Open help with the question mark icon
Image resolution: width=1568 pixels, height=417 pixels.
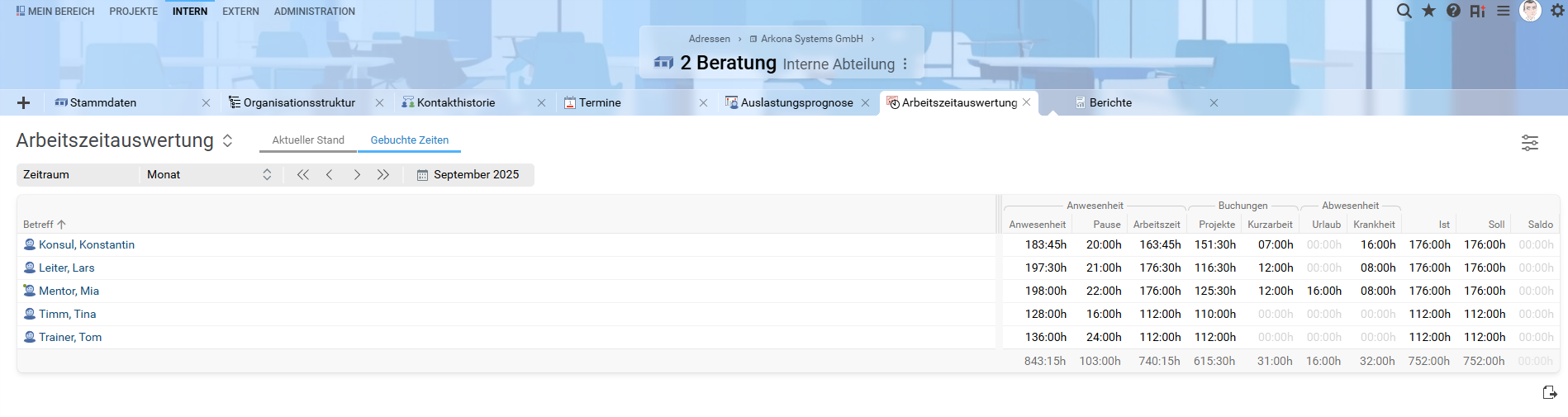1453,11
